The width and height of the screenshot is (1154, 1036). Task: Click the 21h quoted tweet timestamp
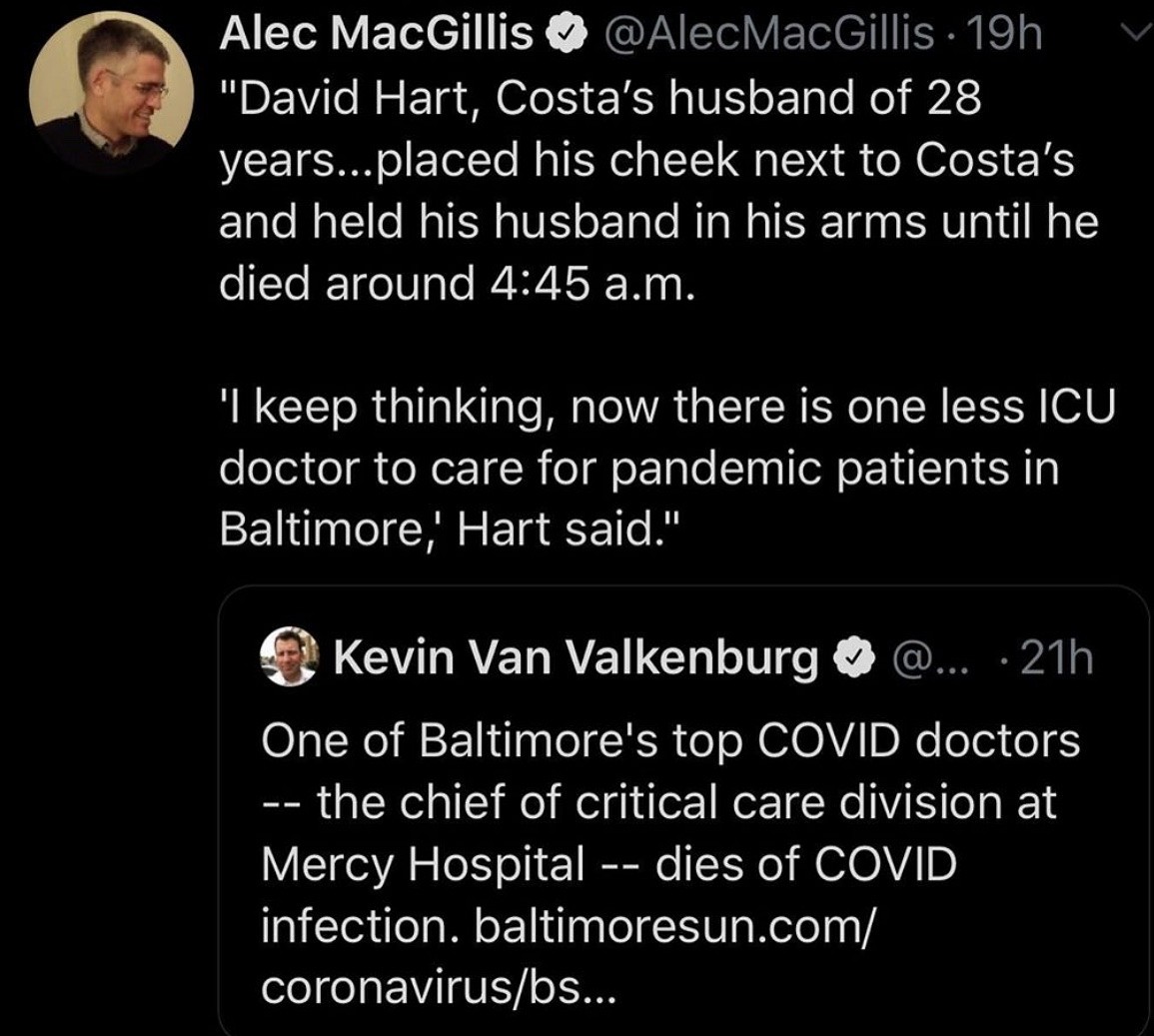[1061, 657]
